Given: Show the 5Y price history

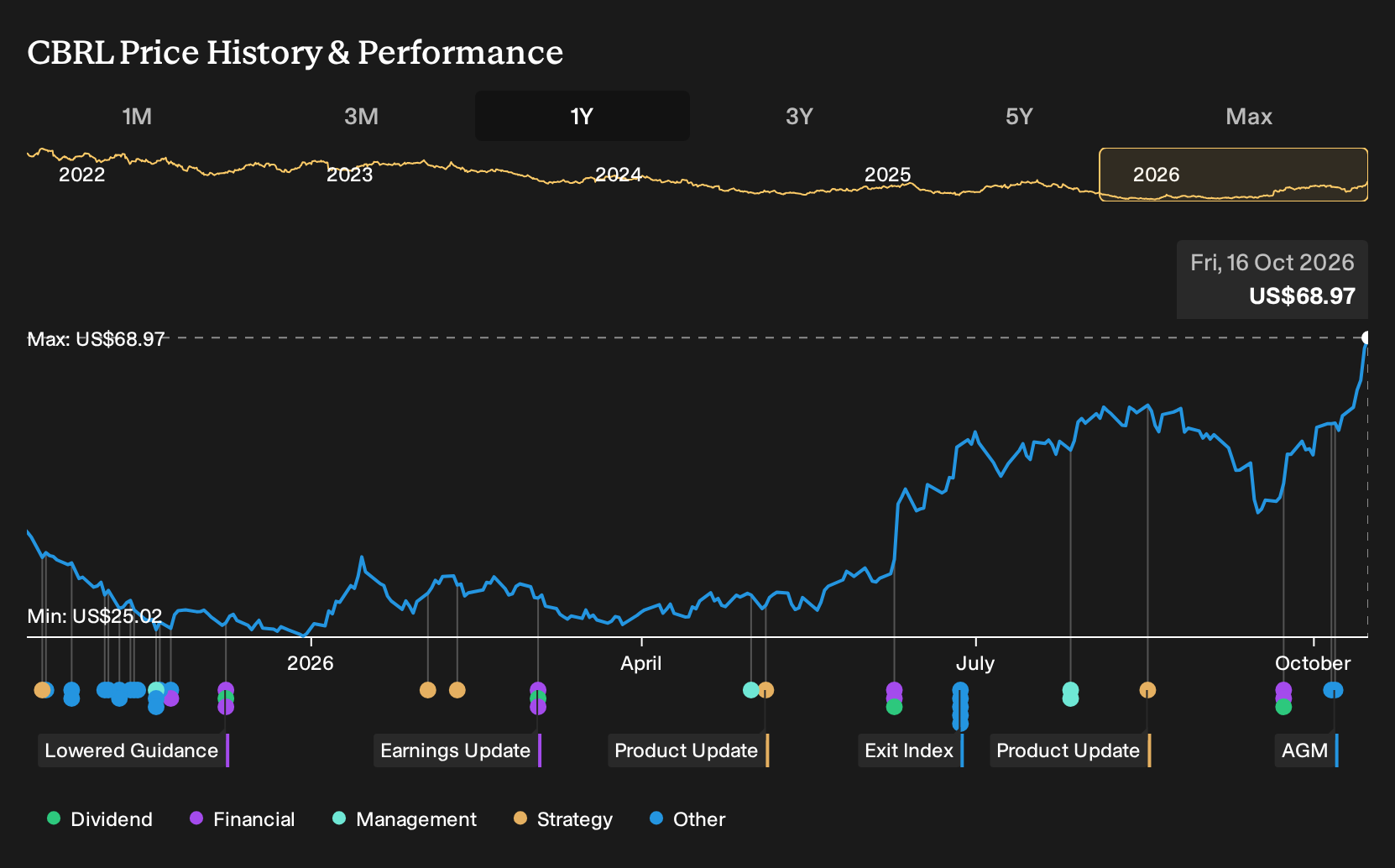Looking at the screenshot, I should click(1019, 116).
